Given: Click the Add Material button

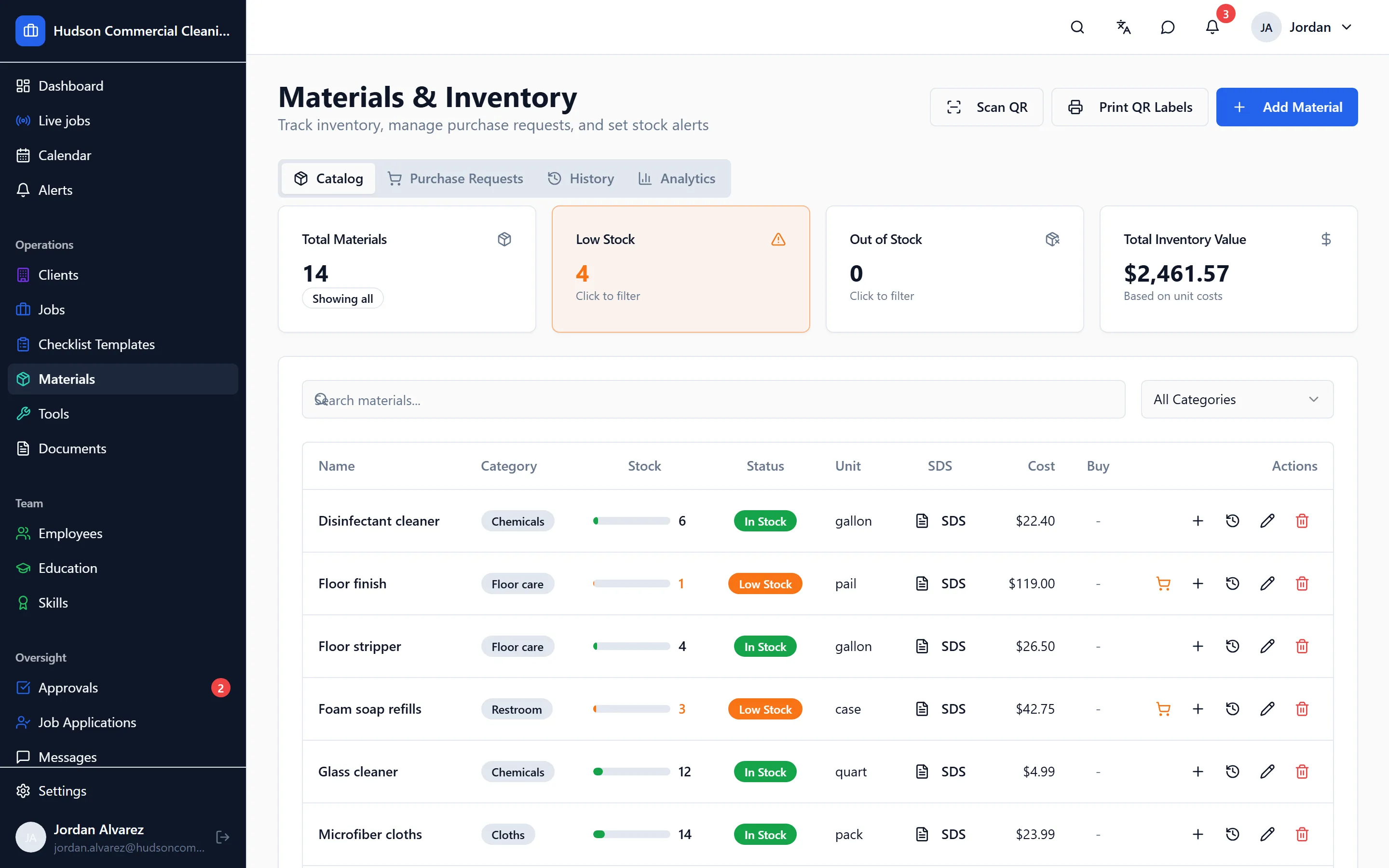Looking at the screenshot, I should pos(1286,108).
